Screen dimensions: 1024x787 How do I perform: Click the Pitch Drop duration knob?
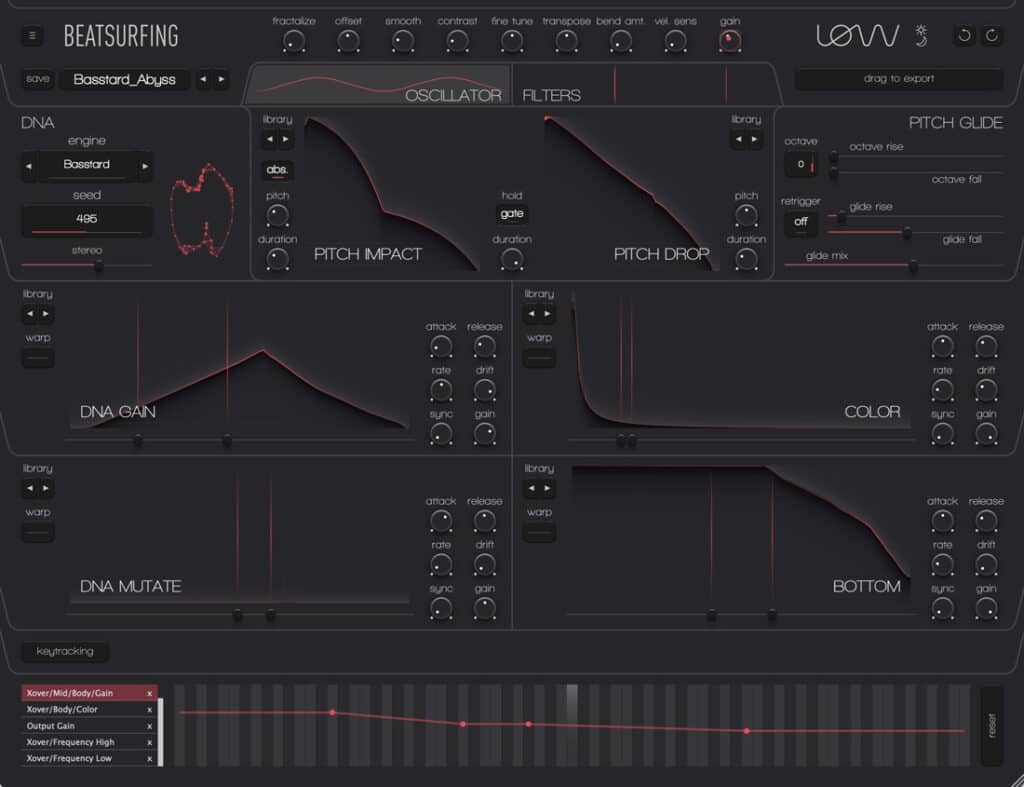tap(746, 259)
